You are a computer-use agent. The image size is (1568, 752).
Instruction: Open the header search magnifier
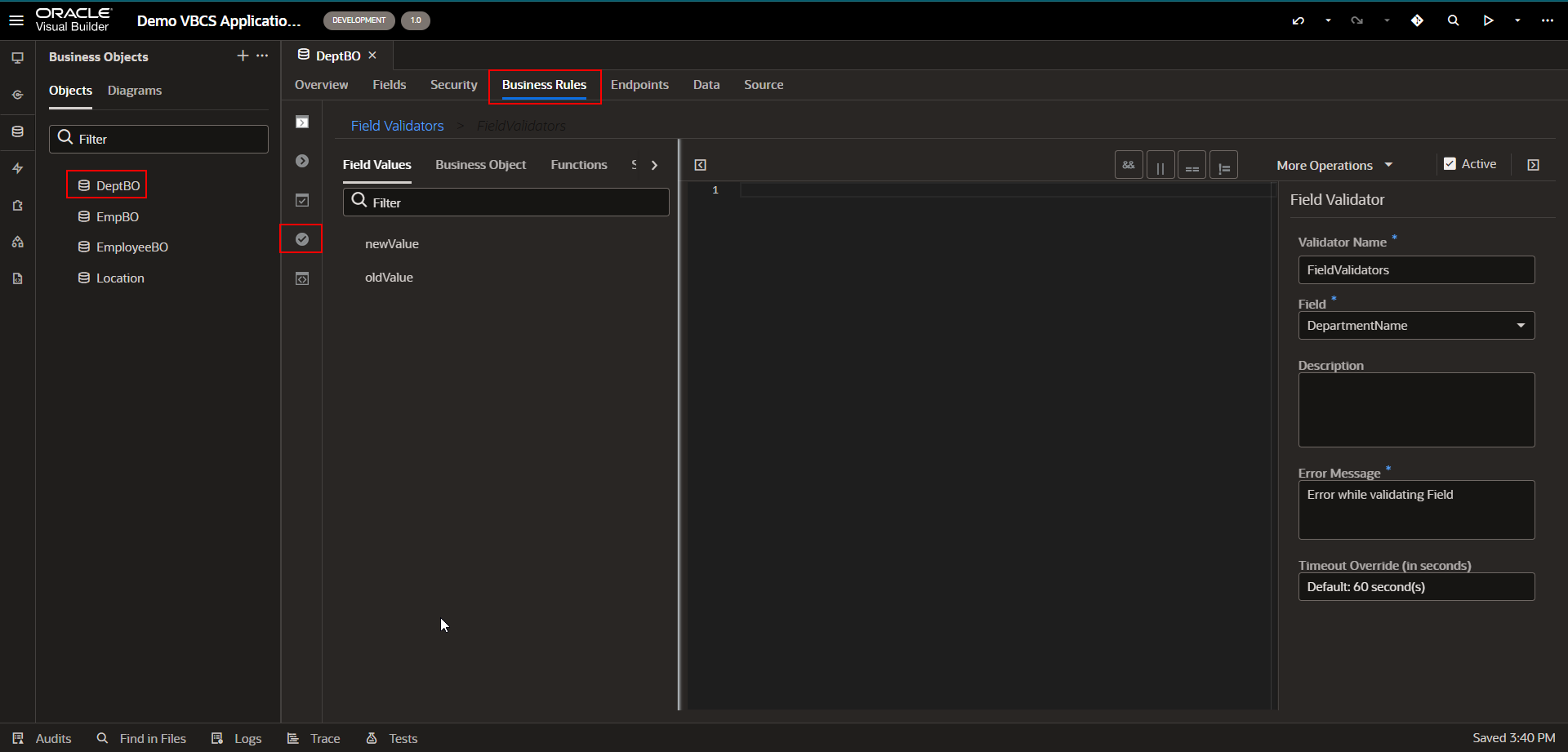pyautogui.click(x=1453, y=20)
